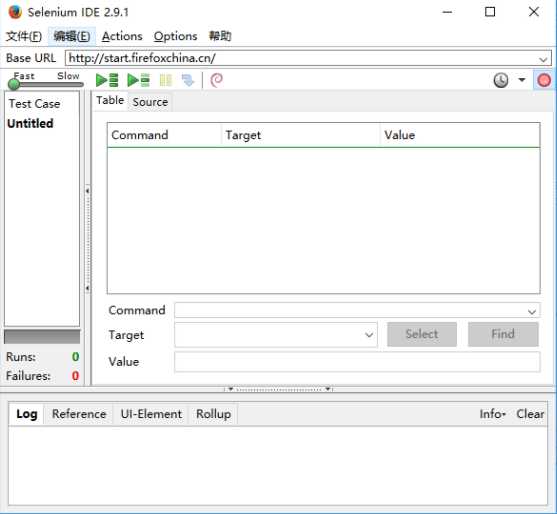
Task: Select the Rollup tab
Action: click(x=213, y=414)
